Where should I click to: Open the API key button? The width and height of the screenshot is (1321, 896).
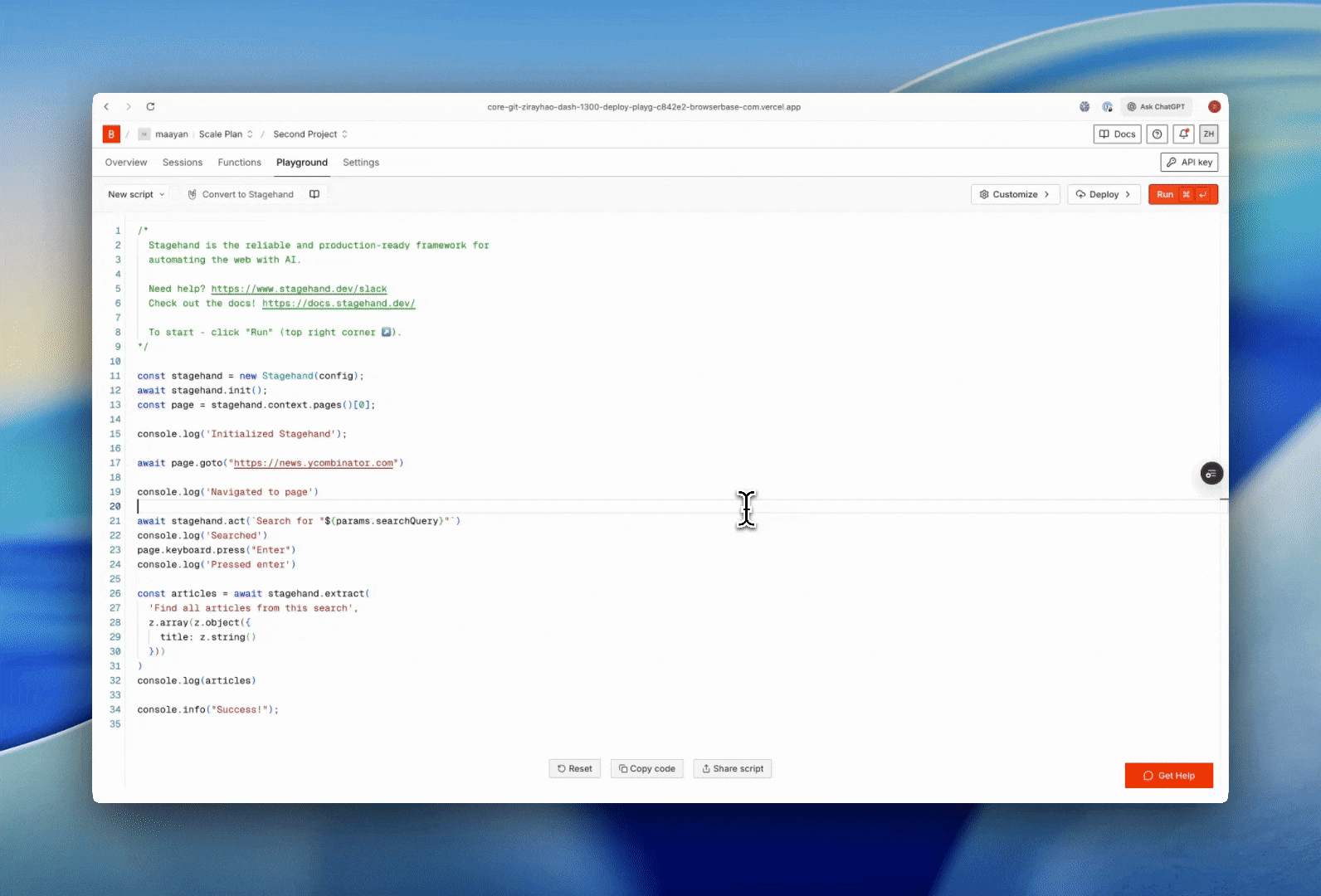tap(1189, 162)
